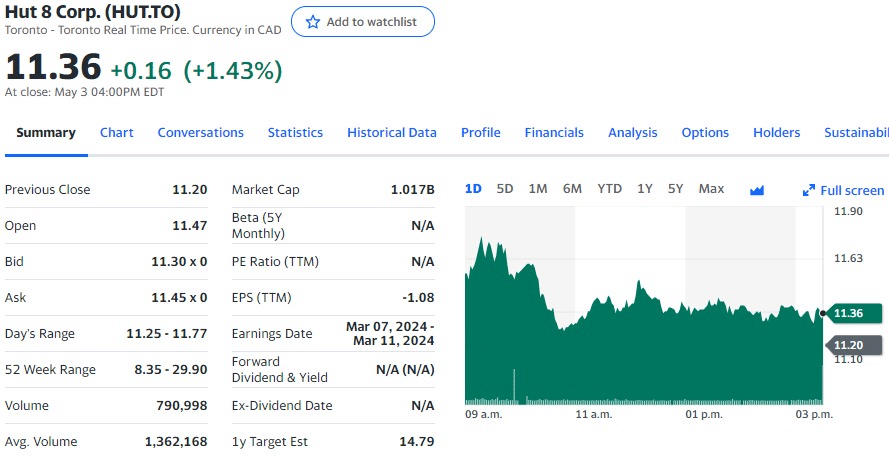
Task: Select the 5Y chart range
Action: 675,189
